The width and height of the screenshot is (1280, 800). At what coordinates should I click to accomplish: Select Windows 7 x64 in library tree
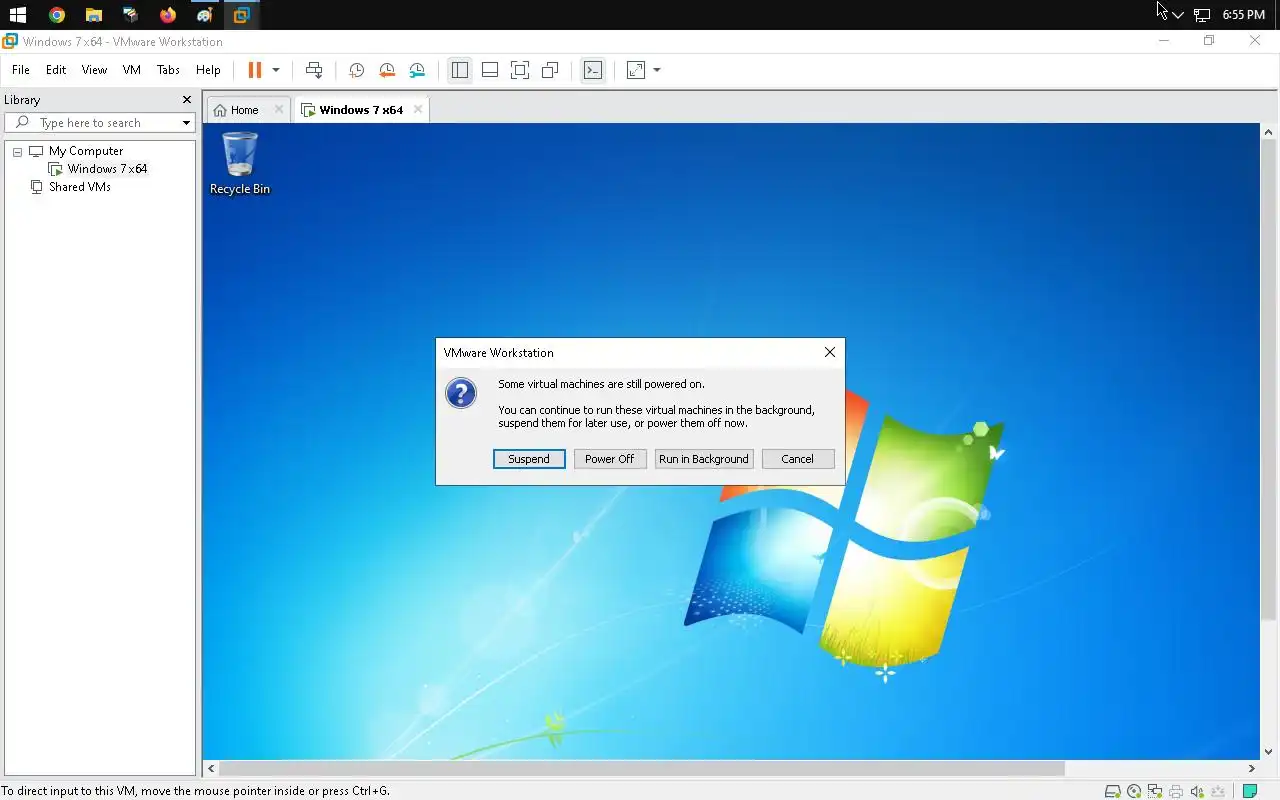point(107,169)
